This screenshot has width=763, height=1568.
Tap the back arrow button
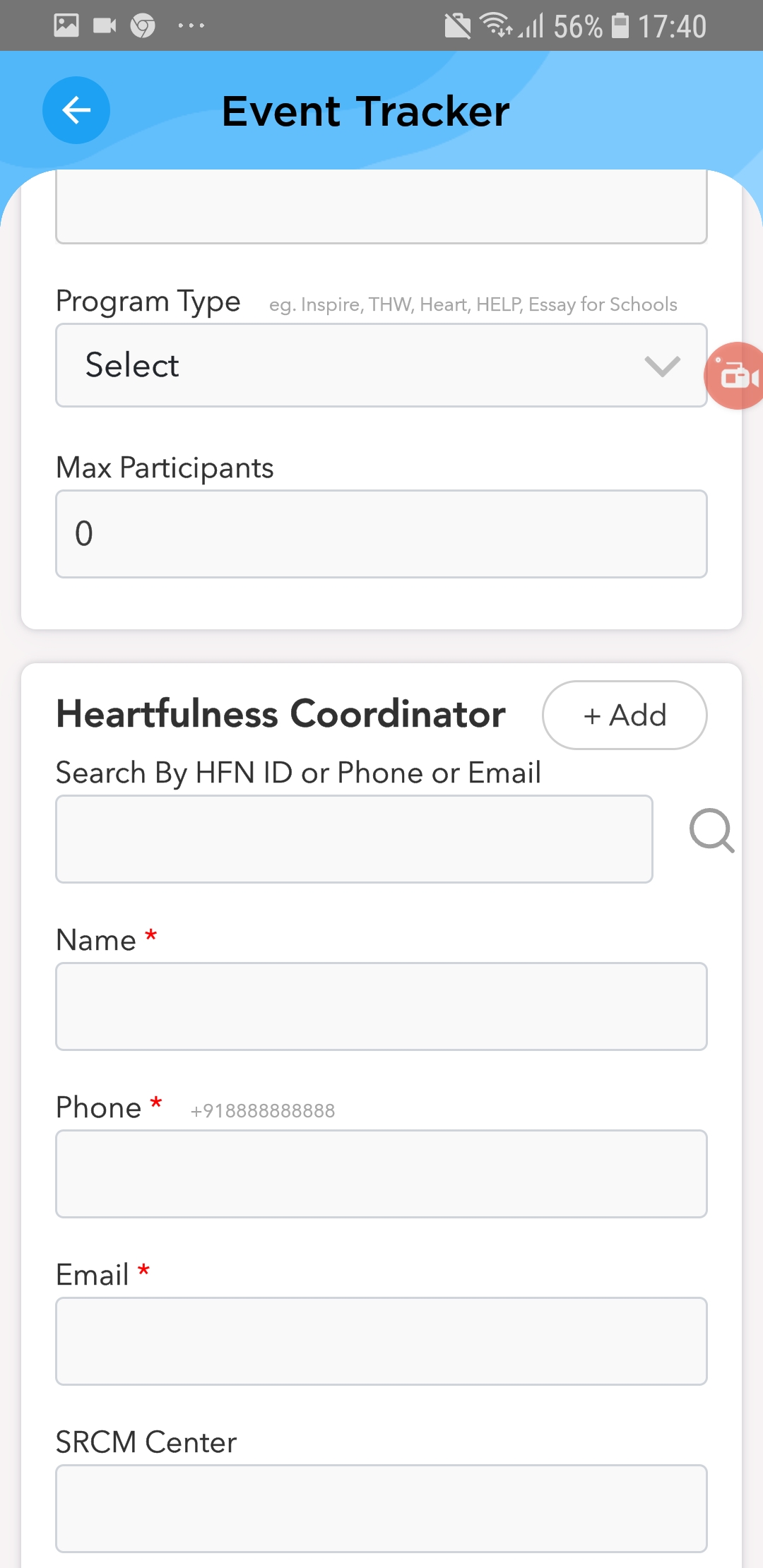tap(76, 110)
